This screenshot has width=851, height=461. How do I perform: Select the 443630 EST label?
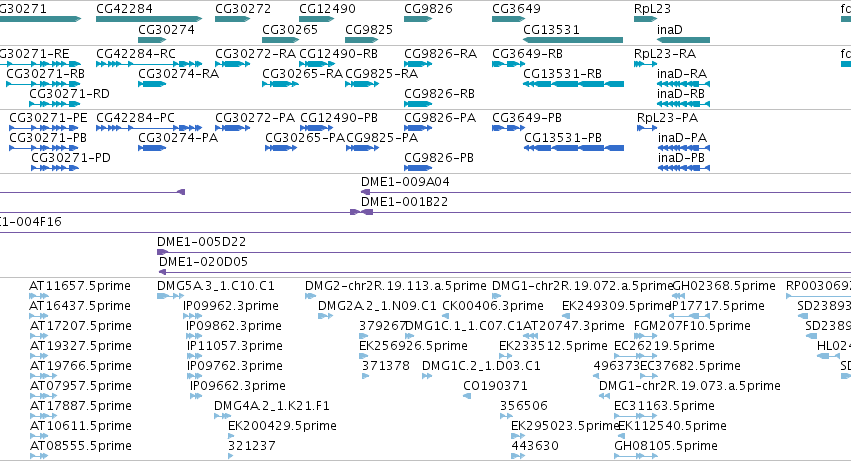(535, 446)
